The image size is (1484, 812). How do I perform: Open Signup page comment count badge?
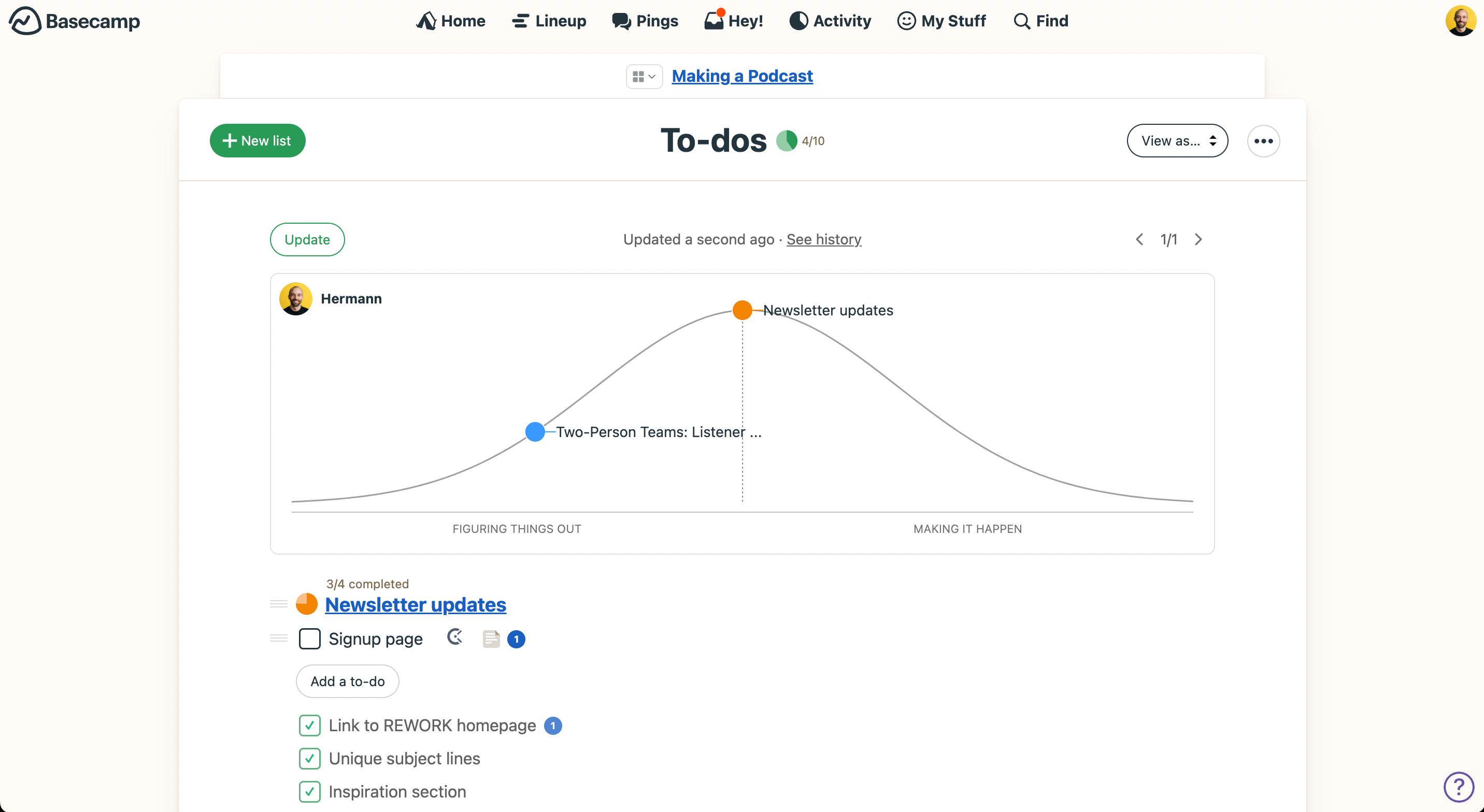coord(516,639)
